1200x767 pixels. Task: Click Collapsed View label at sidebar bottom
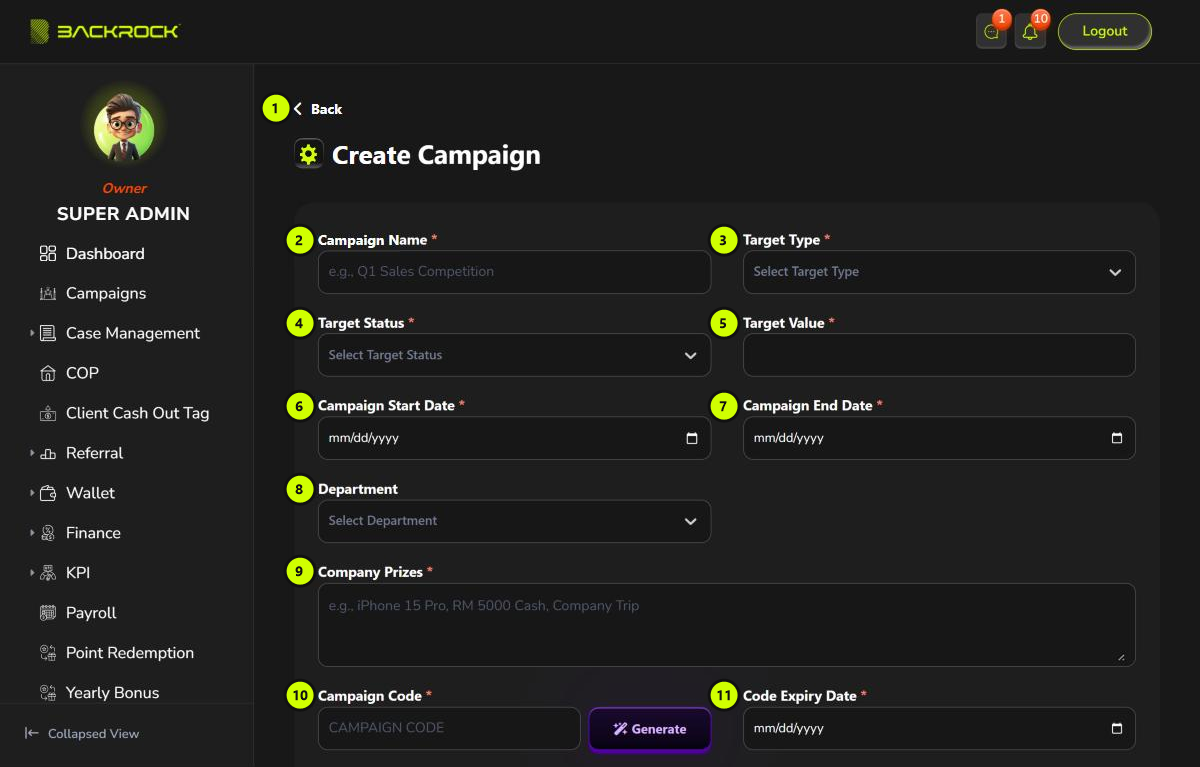pyautogui.click(x=93, y=734)
